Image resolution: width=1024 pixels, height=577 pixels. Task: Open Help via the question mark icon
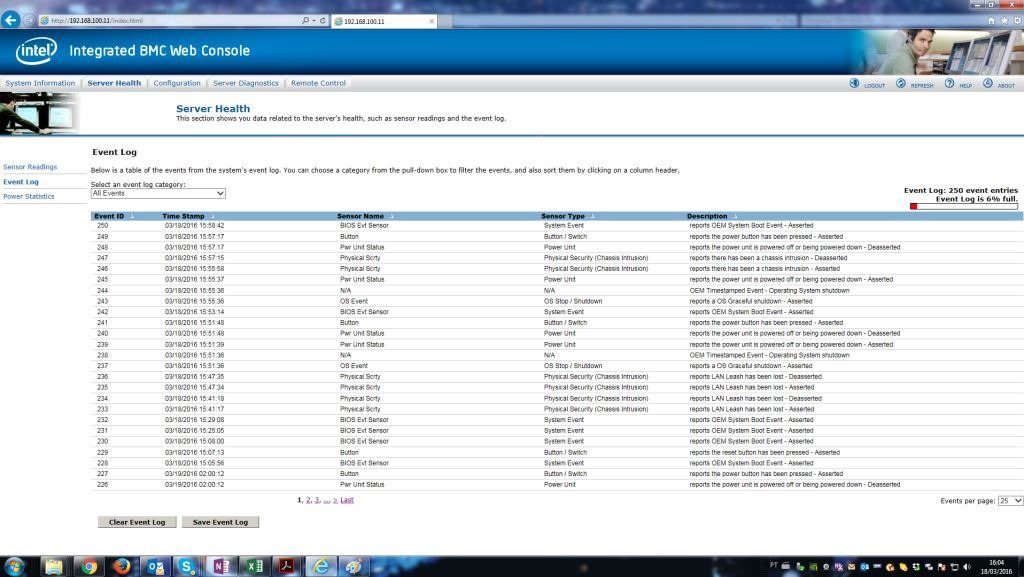point(949,84)
